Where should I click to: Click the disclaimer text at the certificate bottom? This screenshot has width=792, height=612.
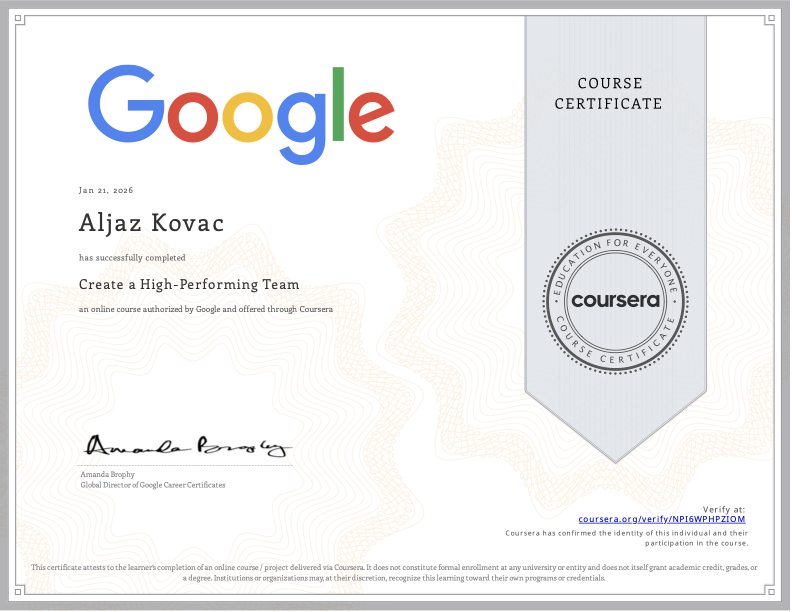395,572
